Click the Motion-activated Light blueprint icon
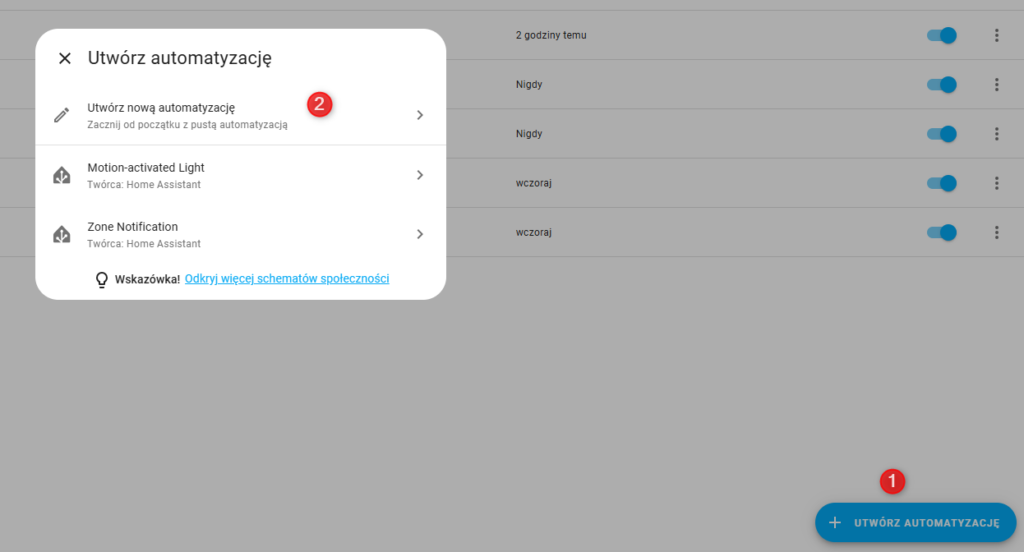The image size is (1024, 552). 62,175
